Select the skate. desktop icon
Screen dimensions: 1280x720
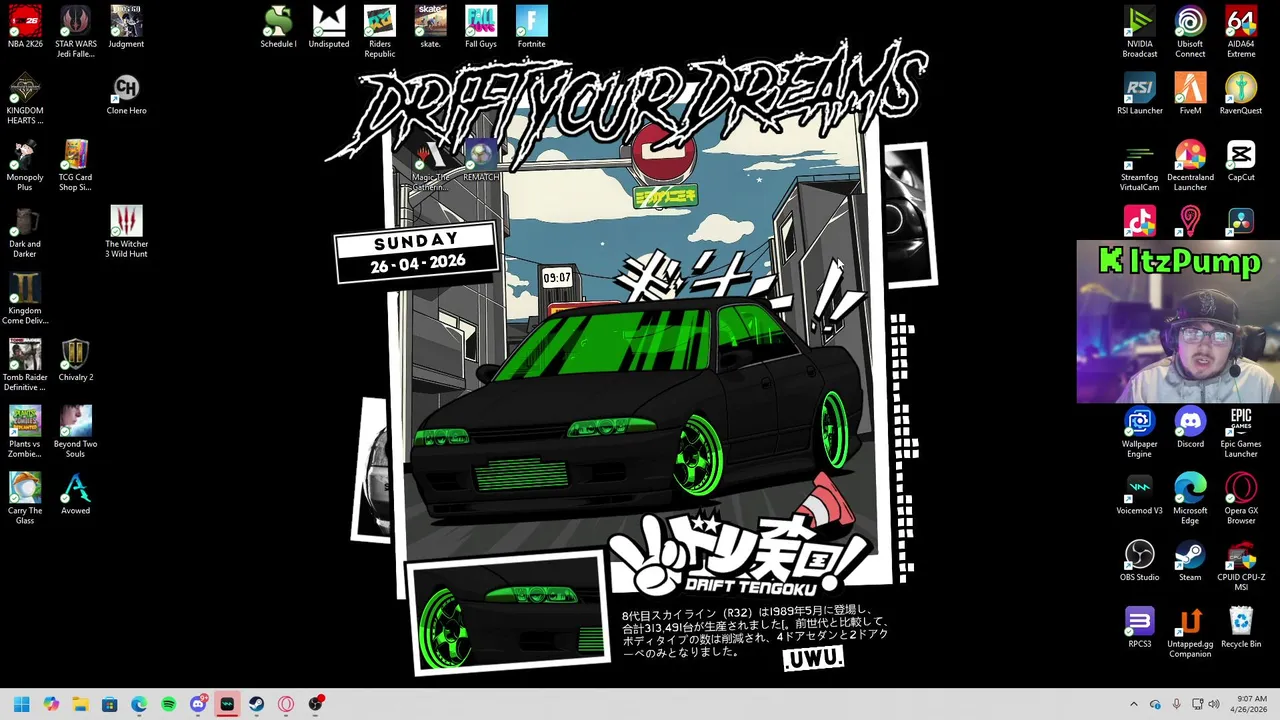[x=430, y=27]
